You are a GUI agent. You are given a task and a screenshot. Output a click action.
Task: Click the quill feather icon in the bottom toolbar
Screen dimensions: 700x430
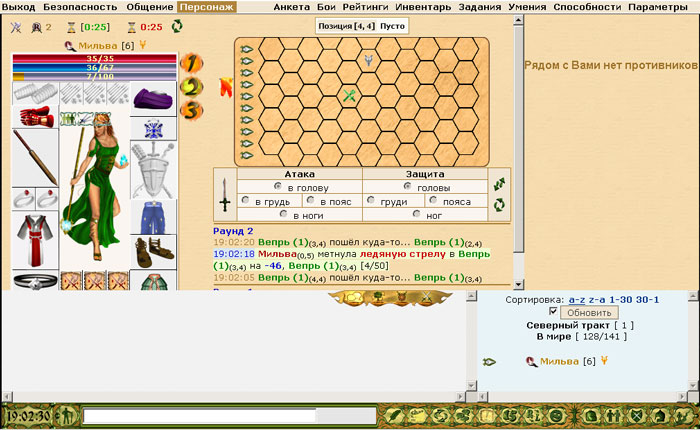393,416
